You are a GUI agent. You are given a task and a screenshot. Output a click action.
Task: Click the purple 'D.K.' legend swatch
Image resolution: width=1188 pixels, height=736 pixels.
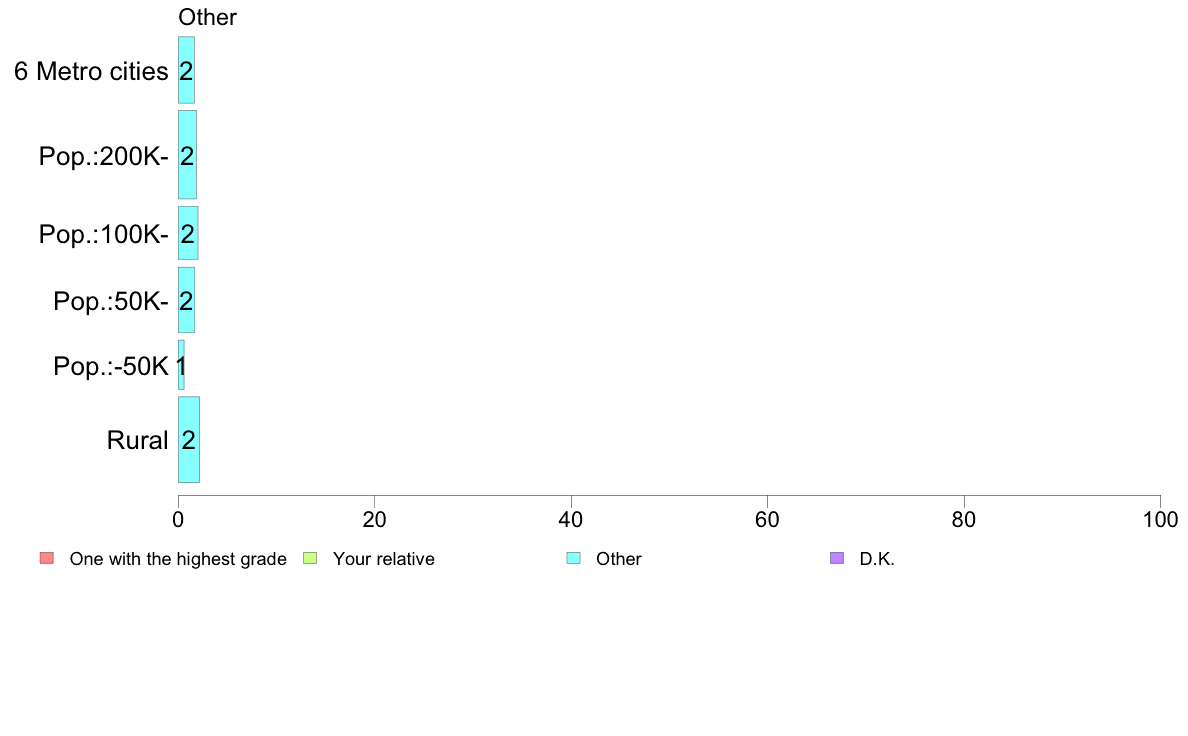pos(836,559)
